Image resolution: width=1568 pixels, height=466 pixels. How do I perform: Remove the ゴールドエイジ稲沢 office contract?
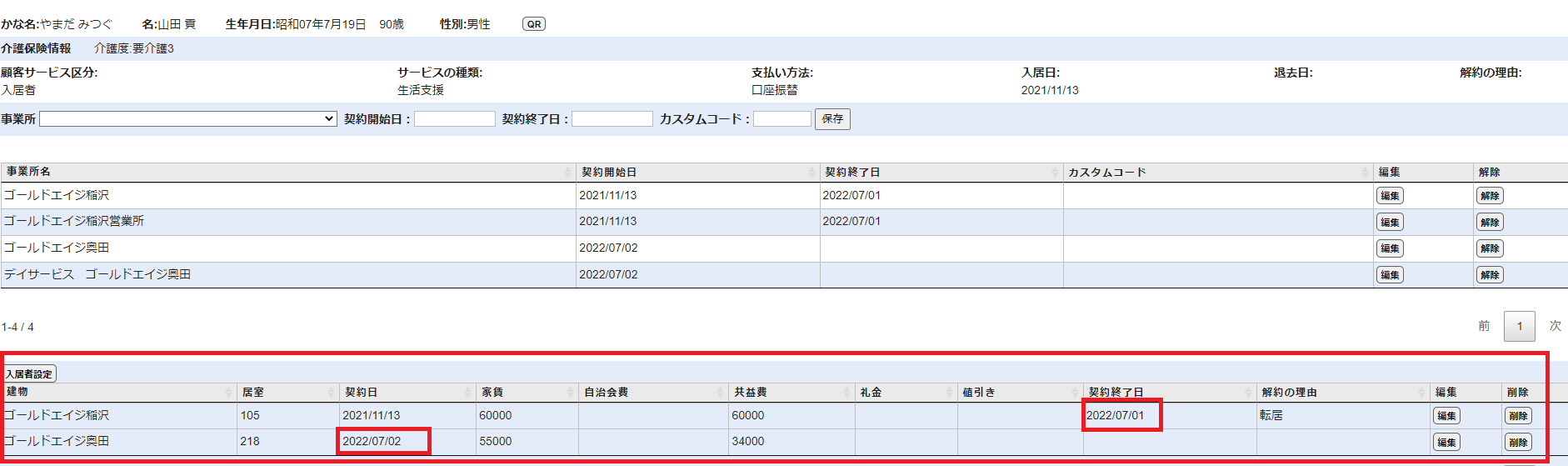point(1490,196)
